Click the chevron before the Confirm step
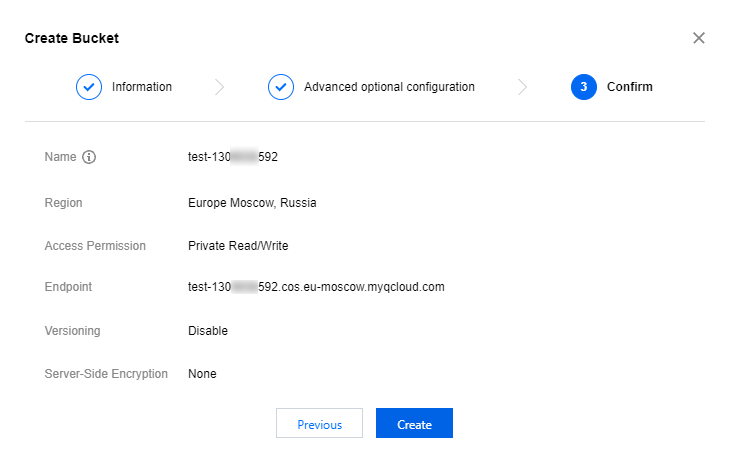The height and width of the screenshot is (468, 730). (522, 87)
